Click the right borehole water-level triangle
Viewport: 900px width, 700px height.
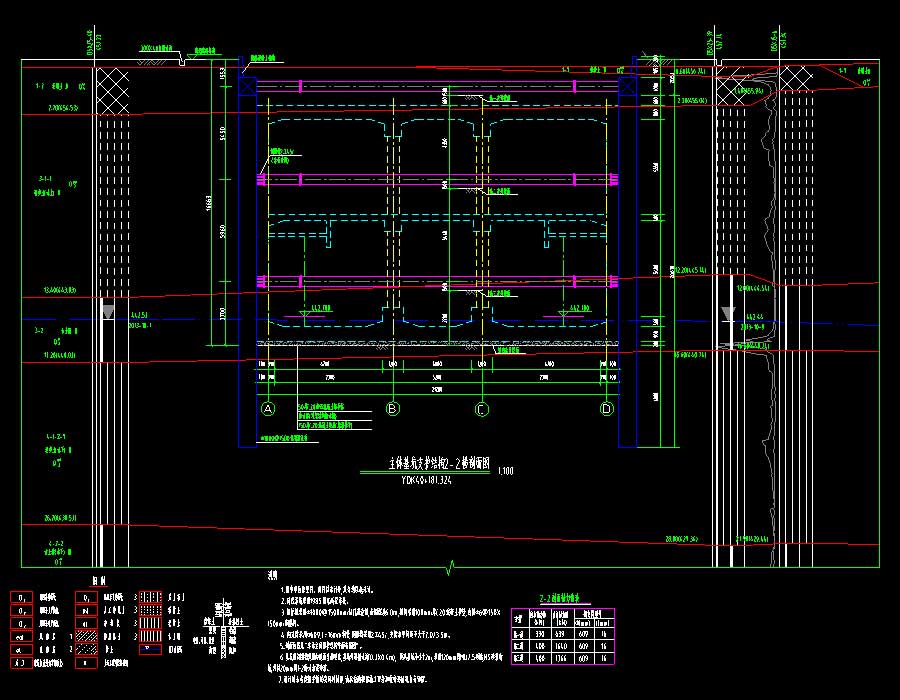click(x=728, y=314)
